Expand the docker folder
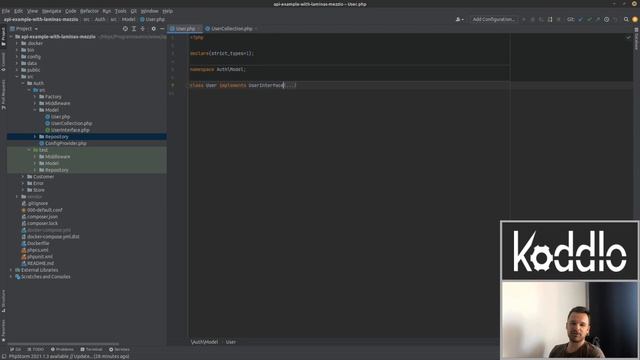 17,43
